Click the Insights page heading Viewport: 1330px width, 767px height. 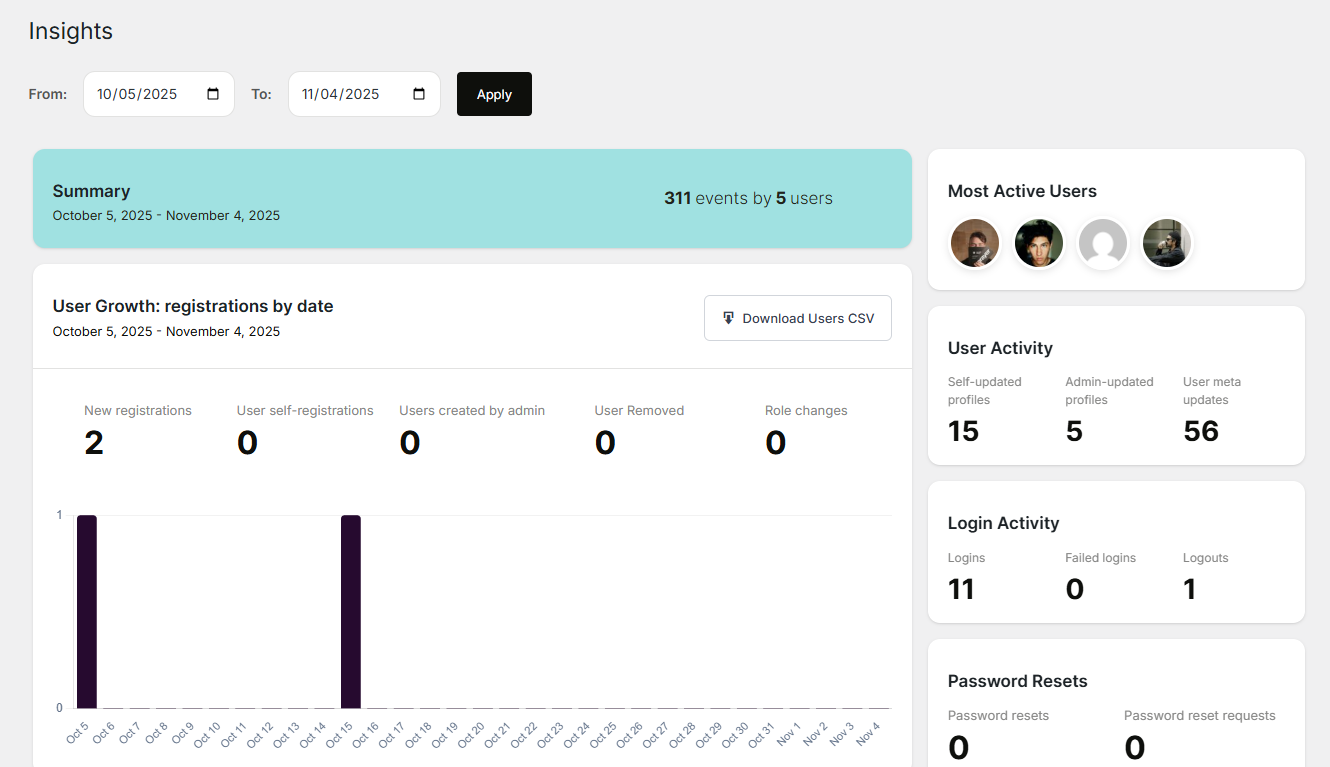70,31
